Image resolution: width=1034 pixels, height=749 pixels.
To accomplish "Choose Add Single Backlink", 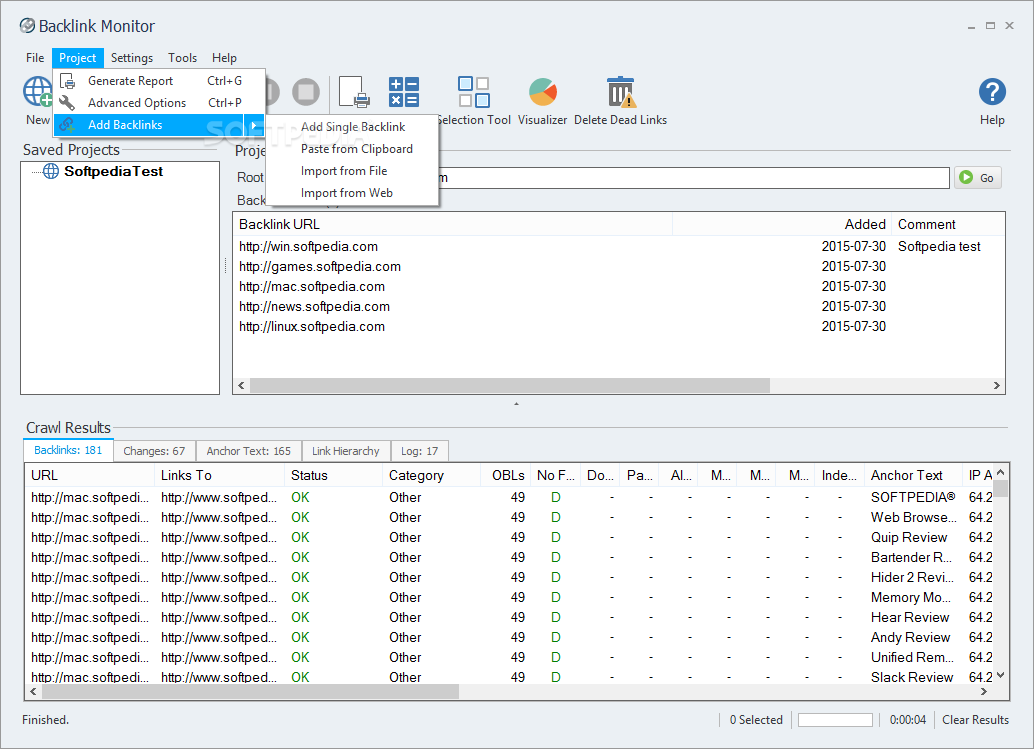I will pyautogui.click(x=353, y=127).
